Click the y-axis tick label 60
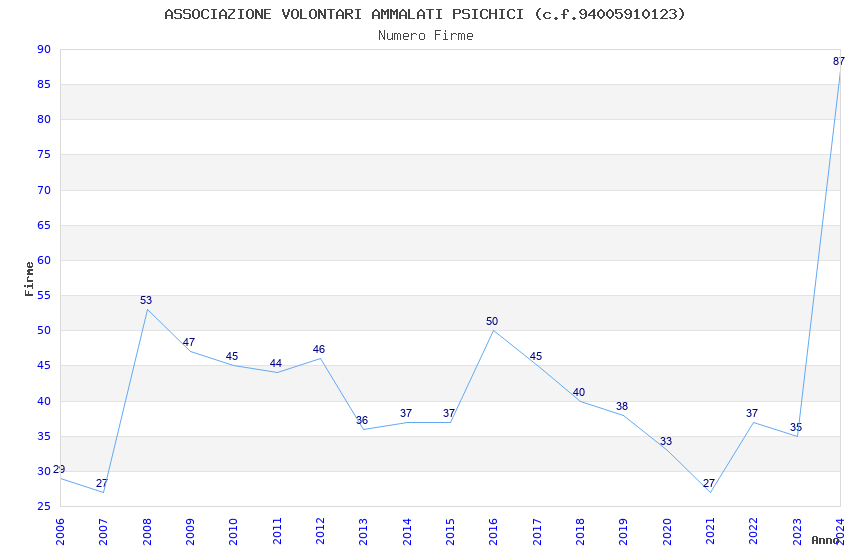This screenshot has width=850, height=550. [x=44, y=261]
